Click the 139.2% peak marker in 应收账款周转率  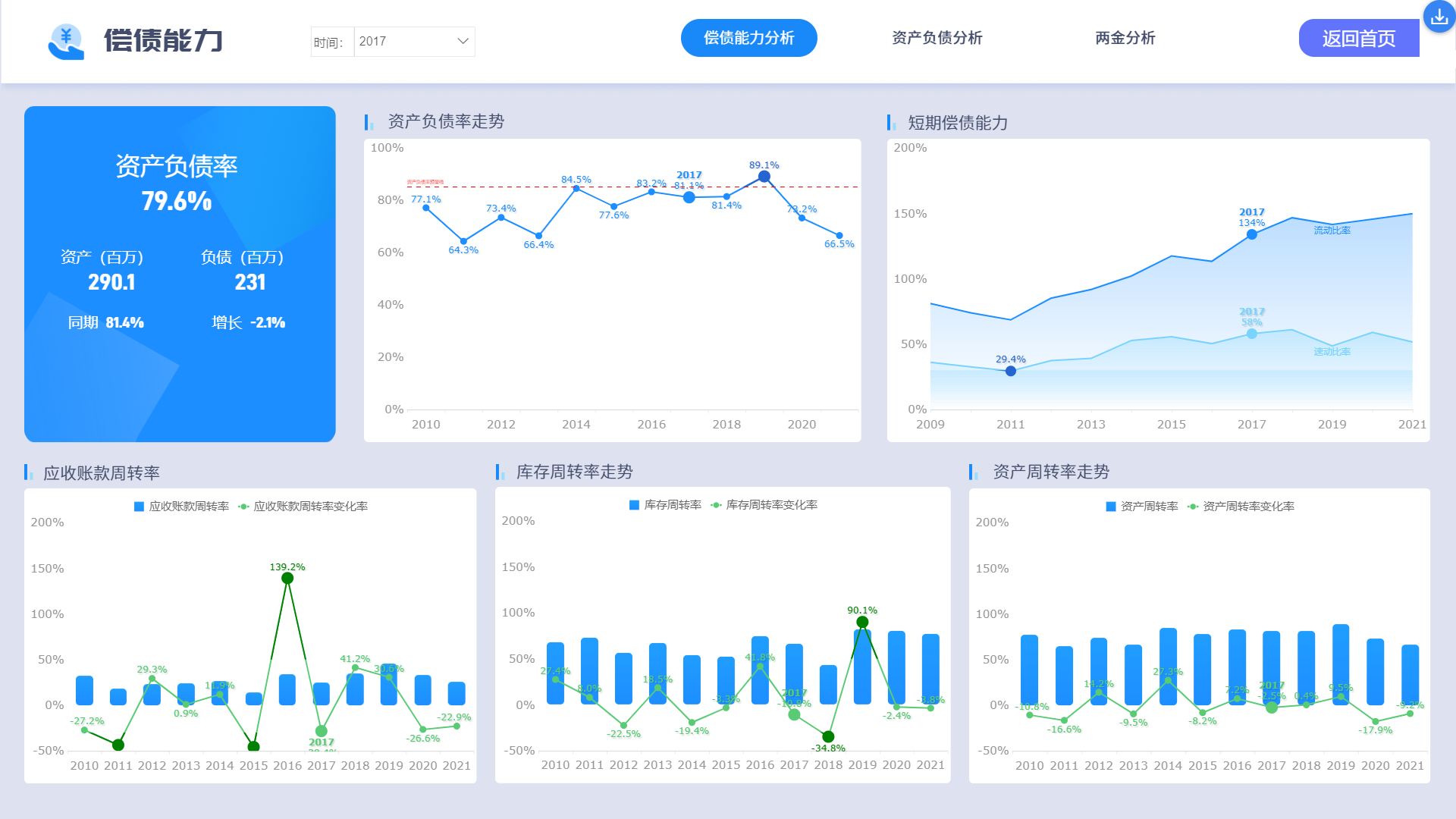(287, 578)
